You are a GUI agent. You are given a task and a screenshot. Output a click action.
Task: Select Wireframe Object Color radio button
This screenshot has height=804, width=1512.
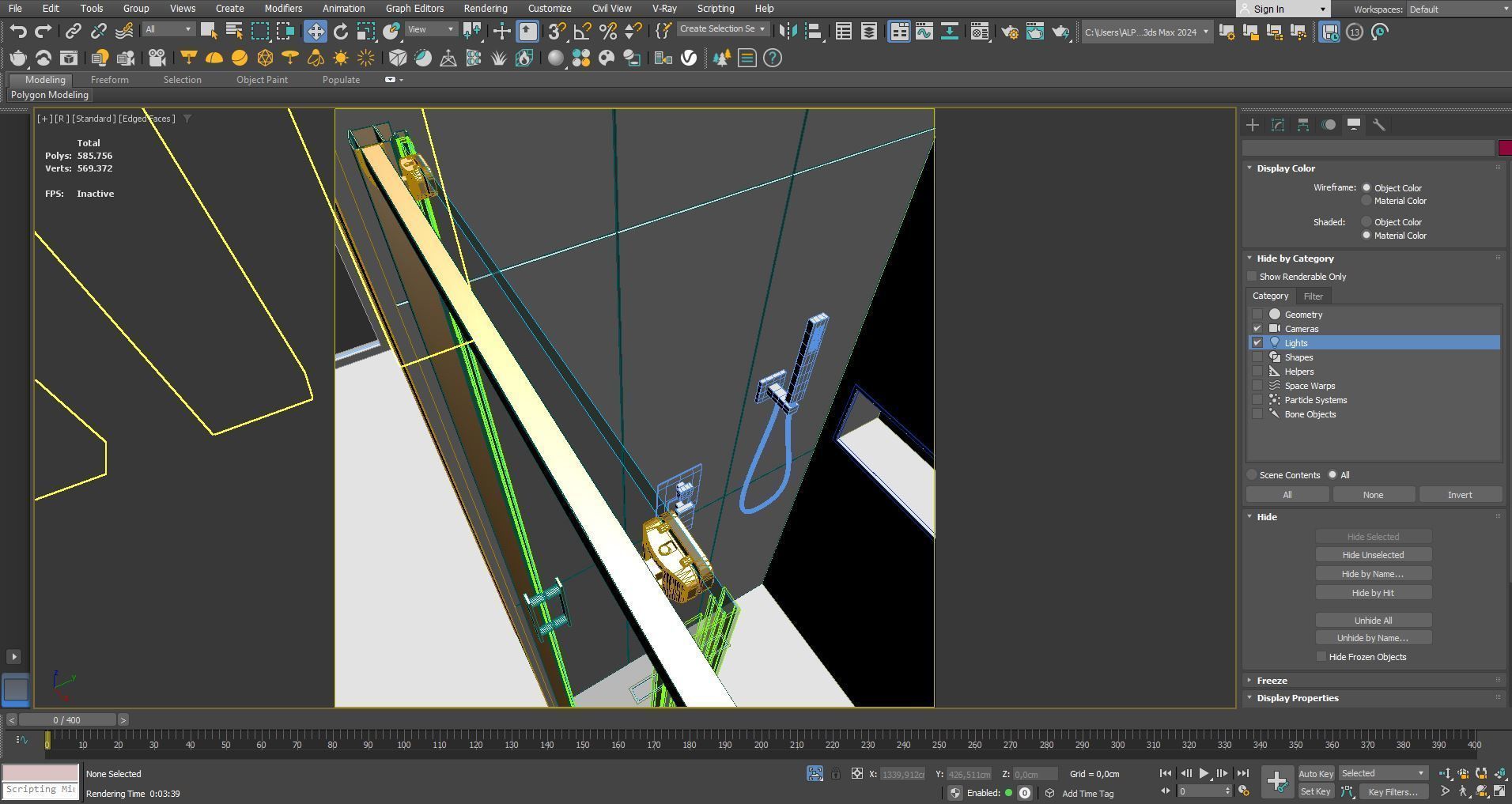click(1366, 187)
